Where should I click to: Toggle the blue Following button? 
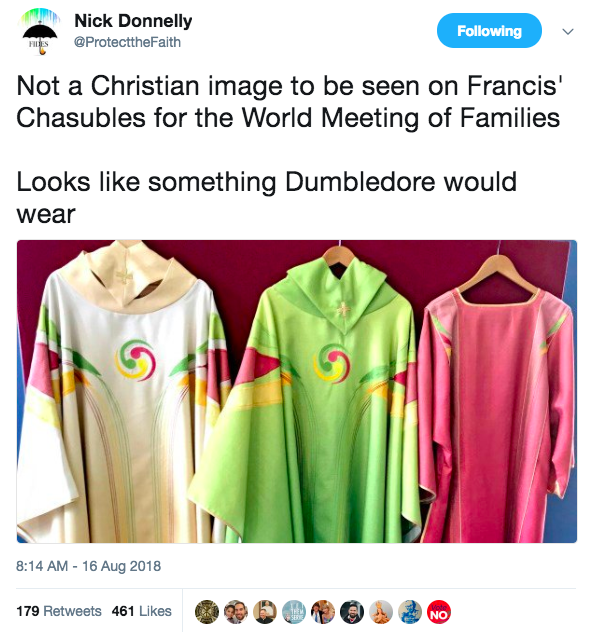click(489, 31)
